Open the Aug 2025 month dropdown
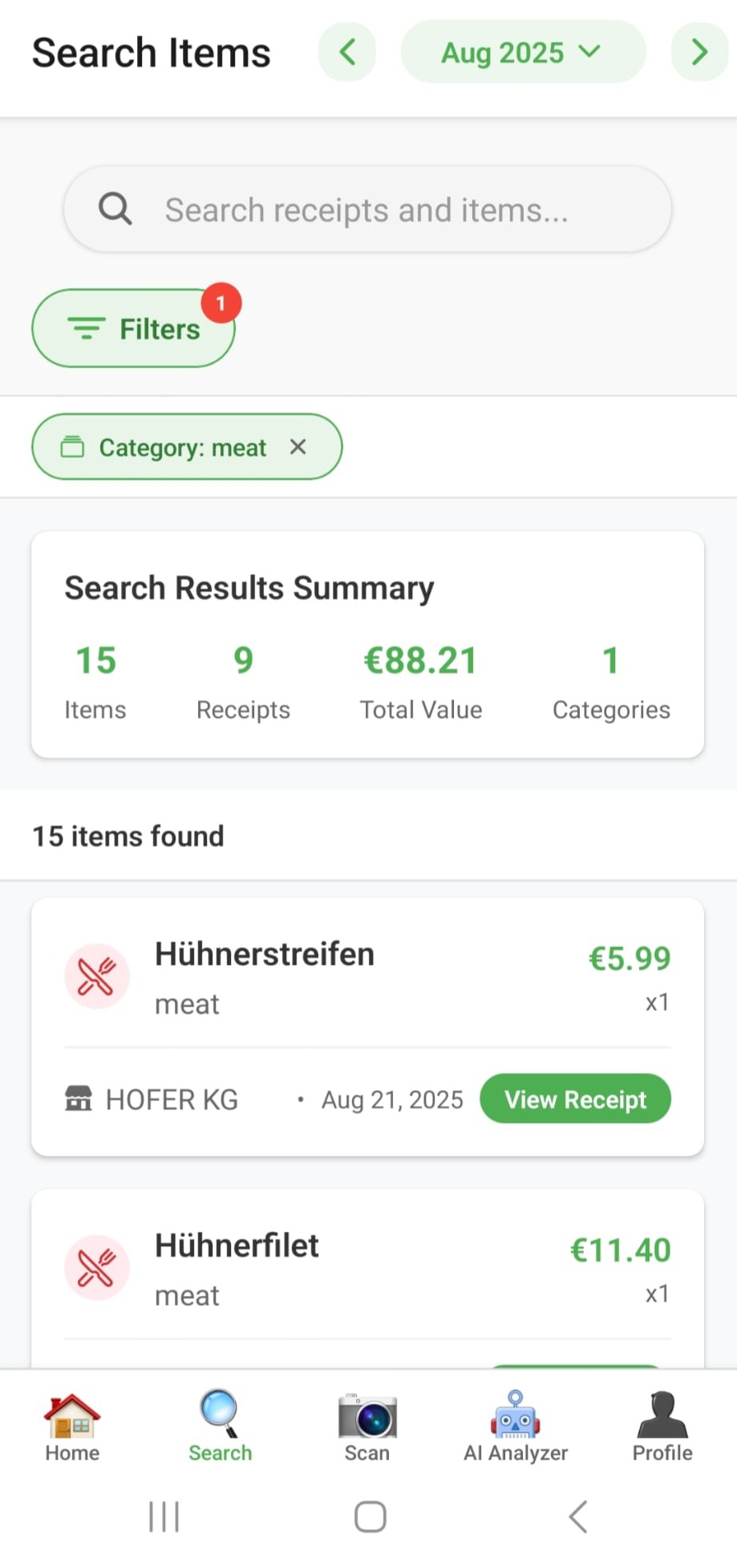Viewport: 737px width, 1568px height. click(x=522, y=53)
